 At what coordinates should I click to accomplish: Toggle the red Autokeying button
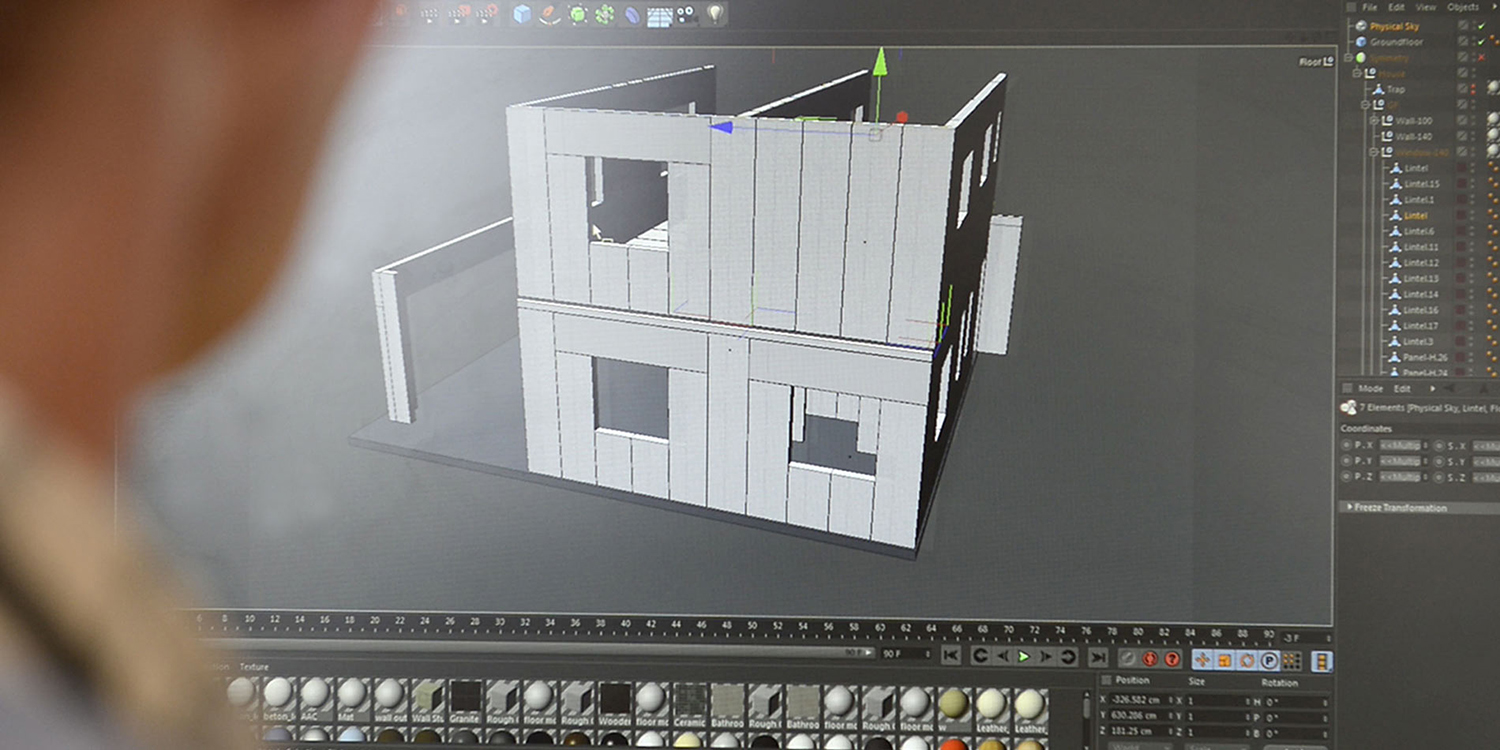(1150, 659)
